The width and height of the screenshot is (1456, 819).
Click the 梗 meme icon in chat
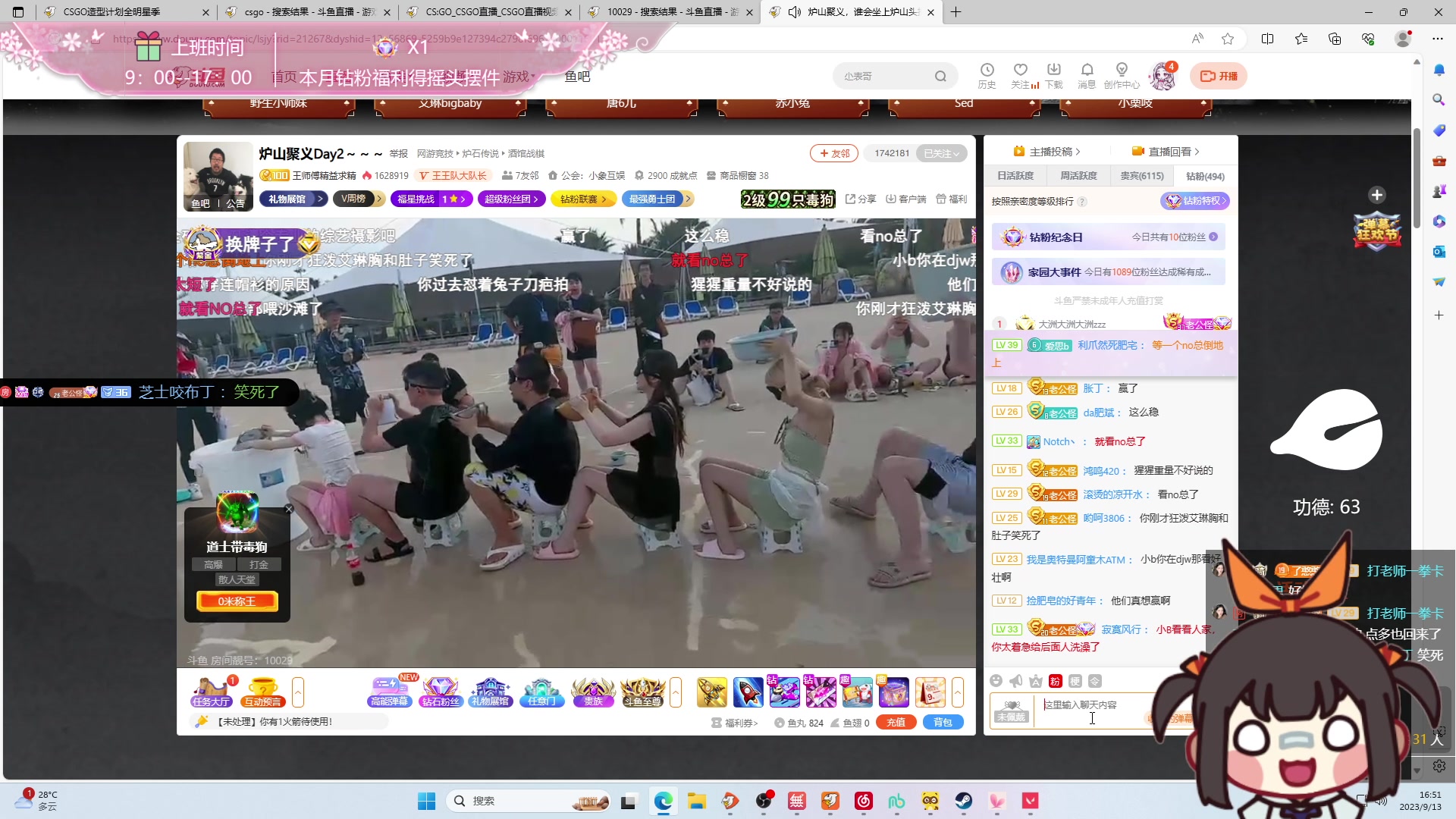[1075, 681]
